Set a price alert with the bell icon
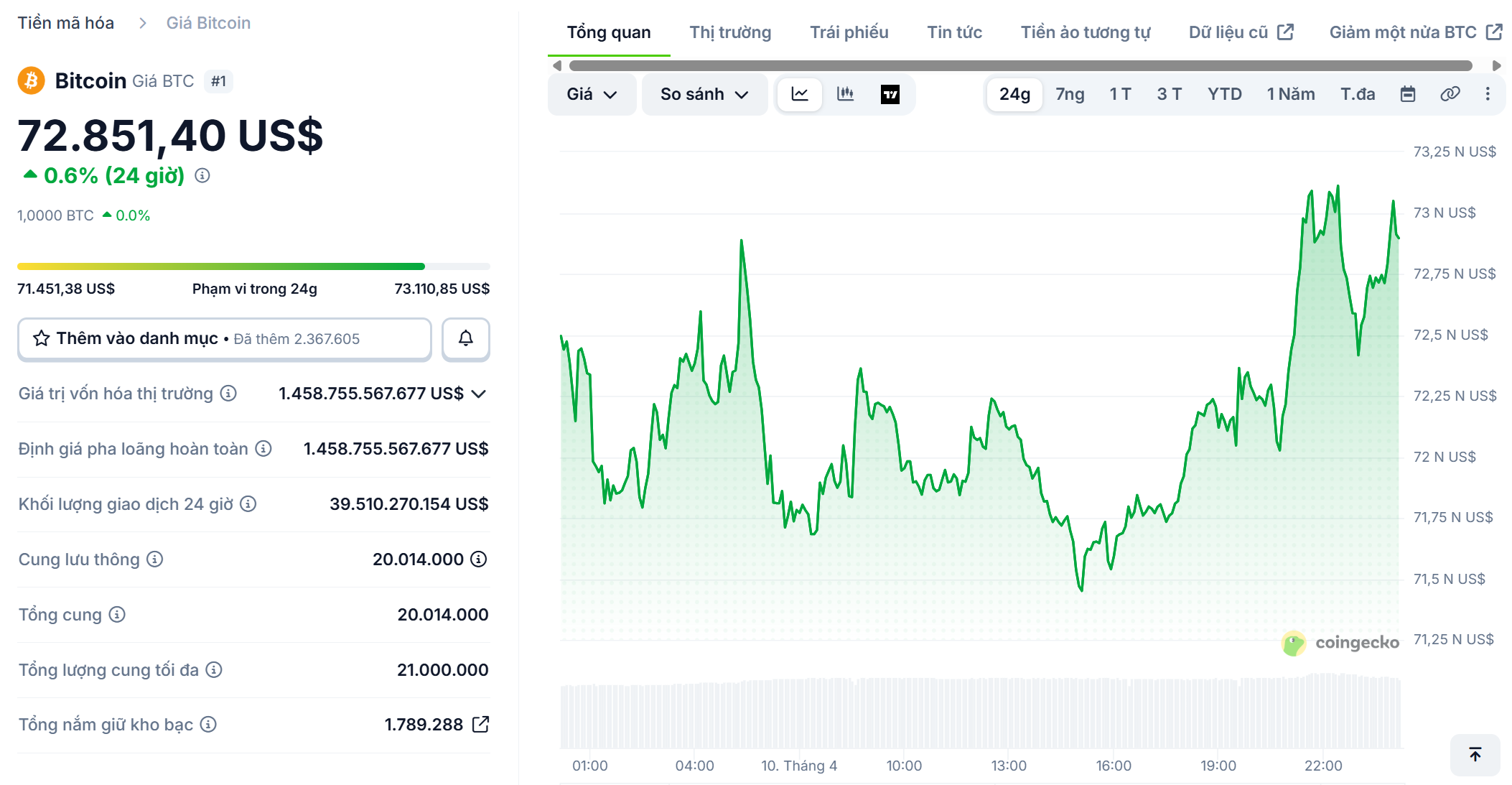1512x785 pixels. pos(465,338)
